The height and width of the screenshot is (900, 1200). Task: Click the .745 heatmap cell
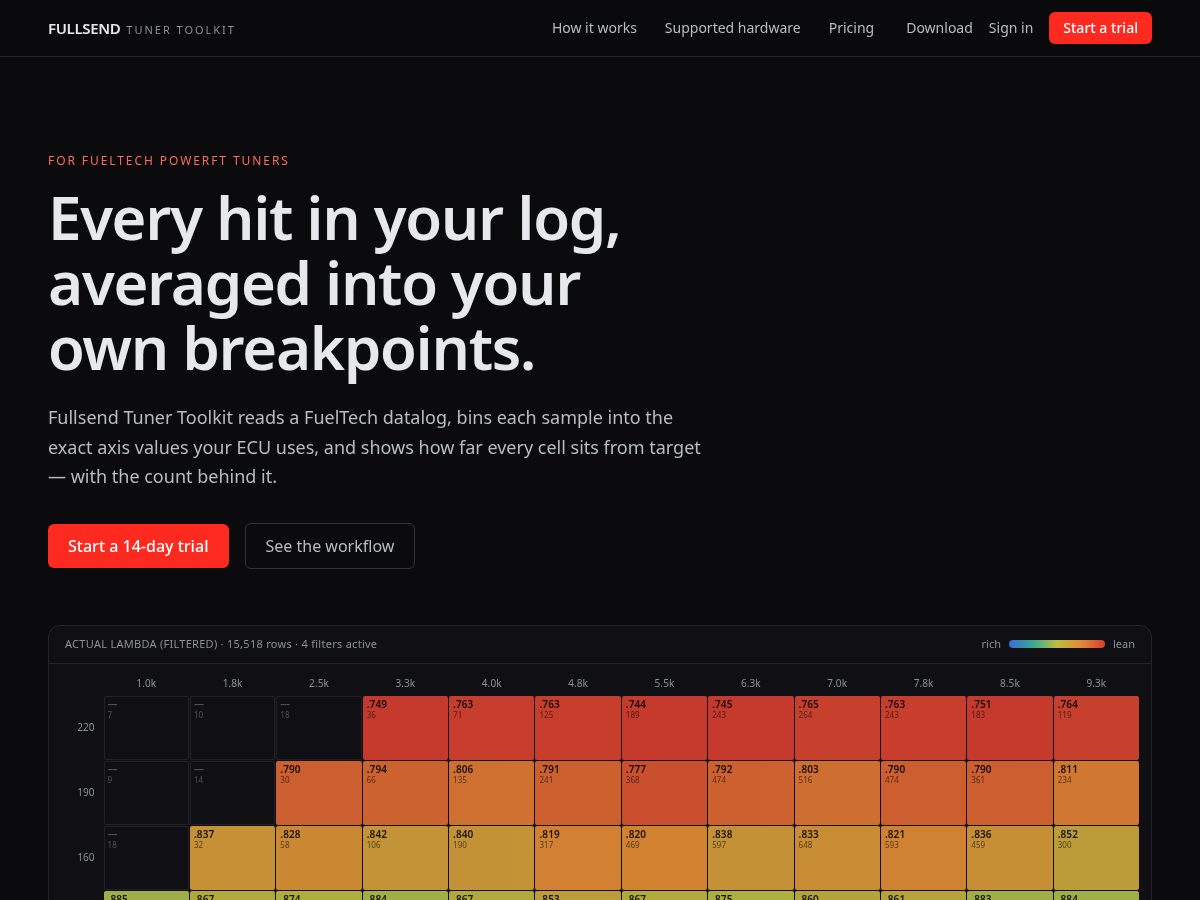(751, 728)
